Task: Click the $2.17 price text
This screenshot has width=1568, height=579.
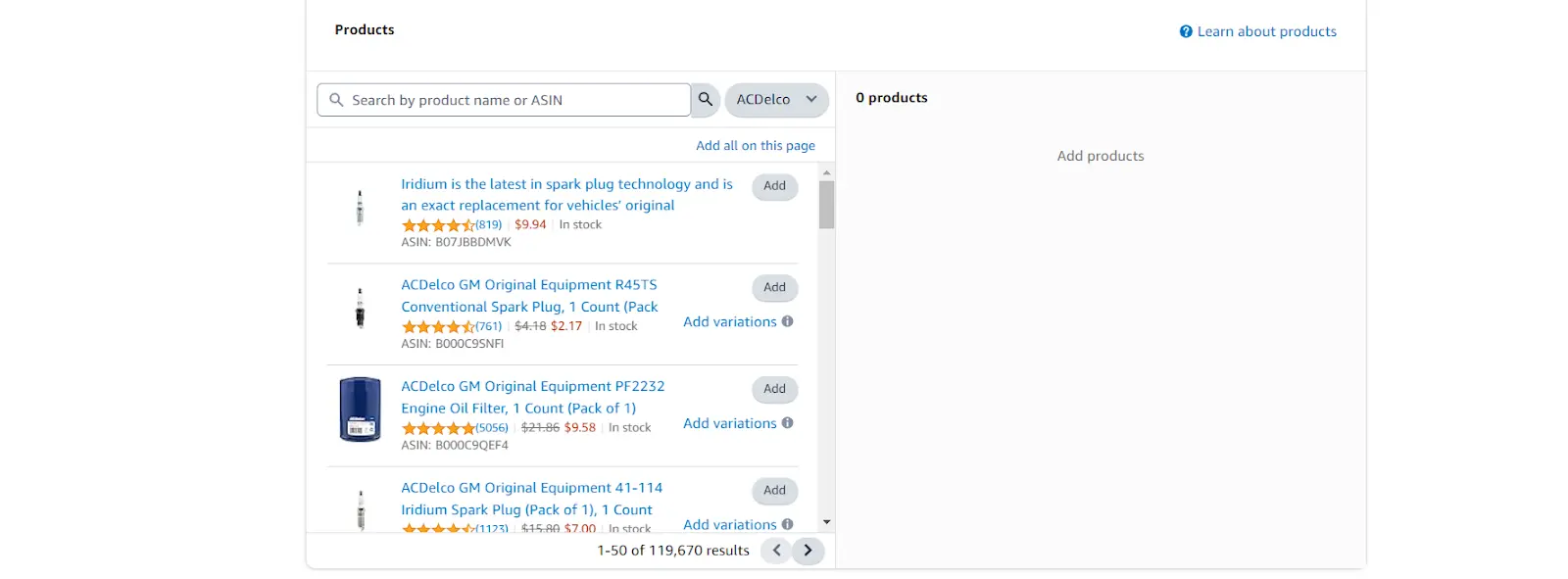Action: (x=566, y=326)
